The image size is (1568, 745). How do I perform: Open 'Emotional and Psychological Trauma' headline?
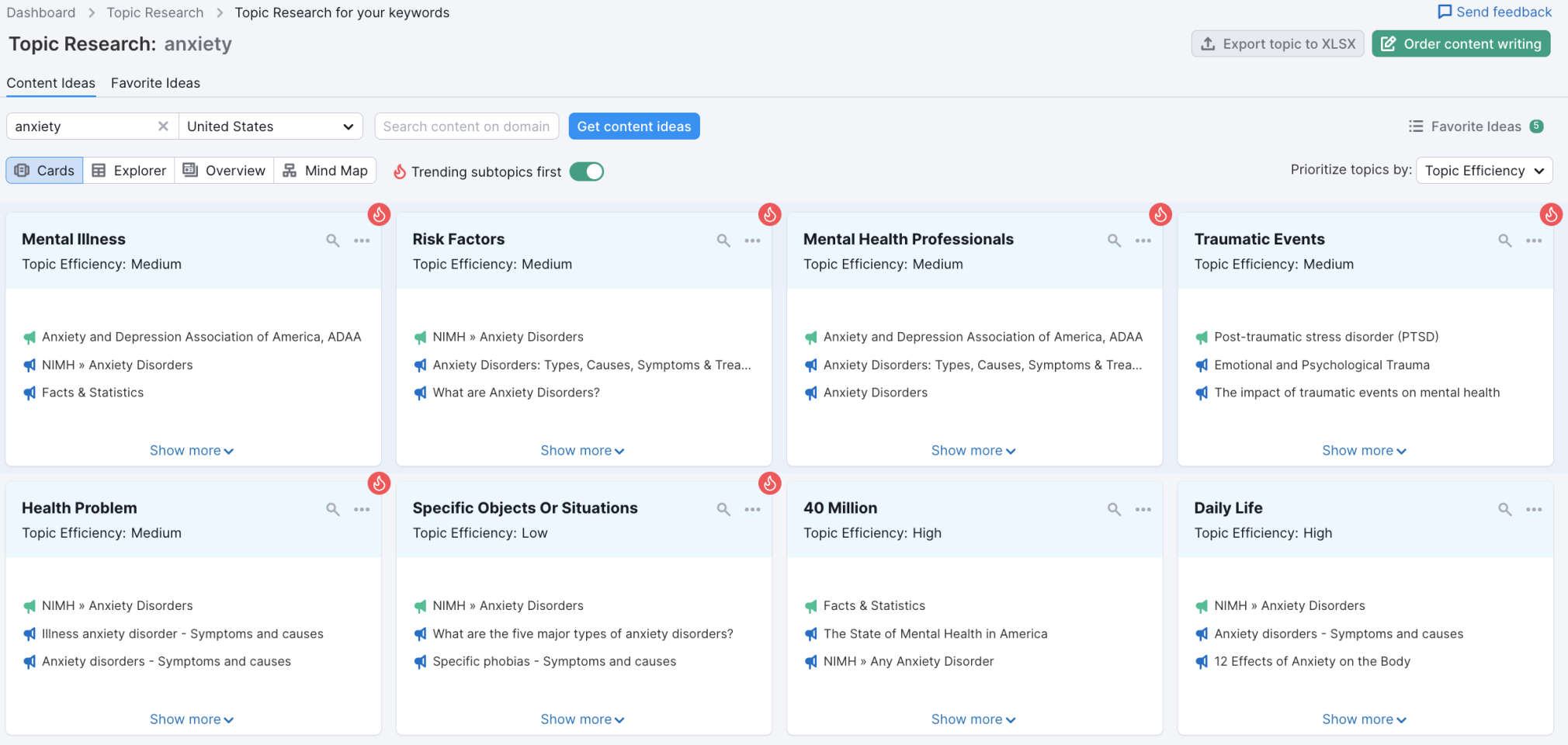(x=1322, y=365)
